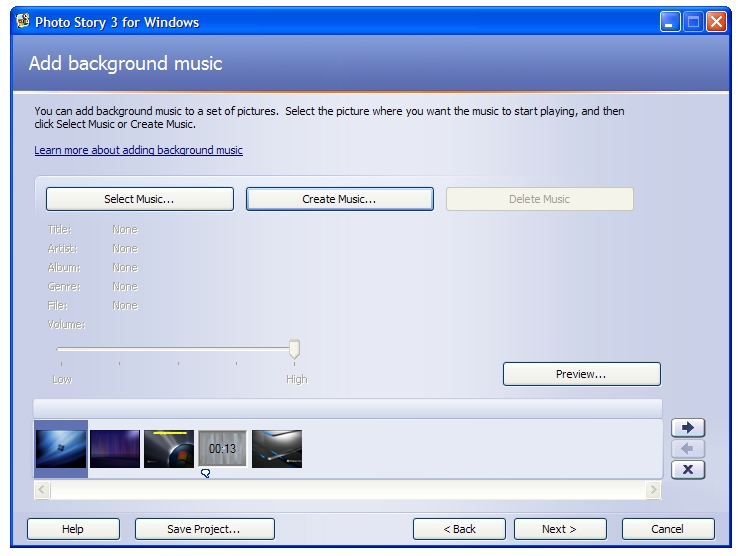The width and height of the screenshot is (738, 556).
Task: Click the 'Low' volume label
Action: point(62,379)
